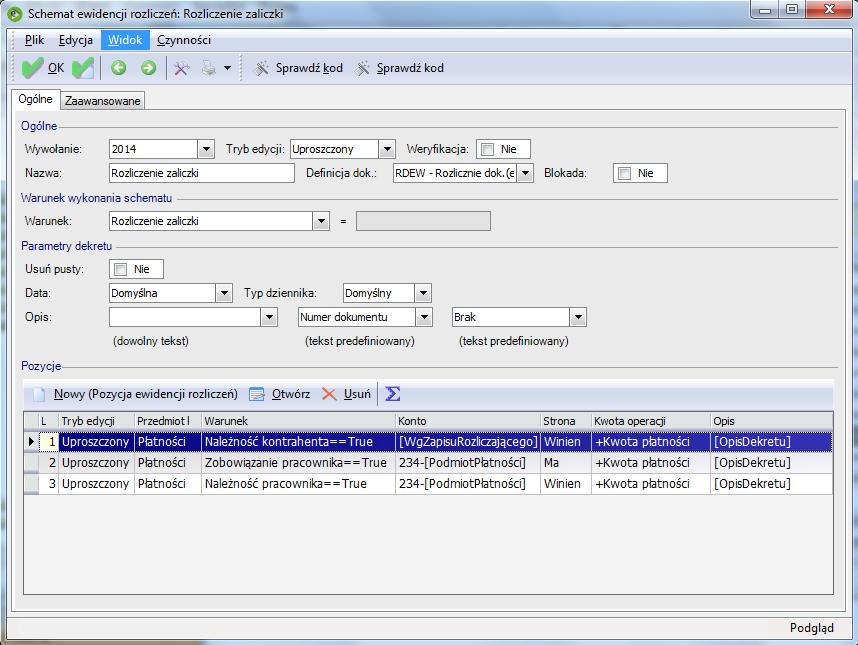Open the tools wrench icon in toolbar
Image resolution: width=858 pixels, height=645 pixels.
pyautogui.click(x=182, y=68)
